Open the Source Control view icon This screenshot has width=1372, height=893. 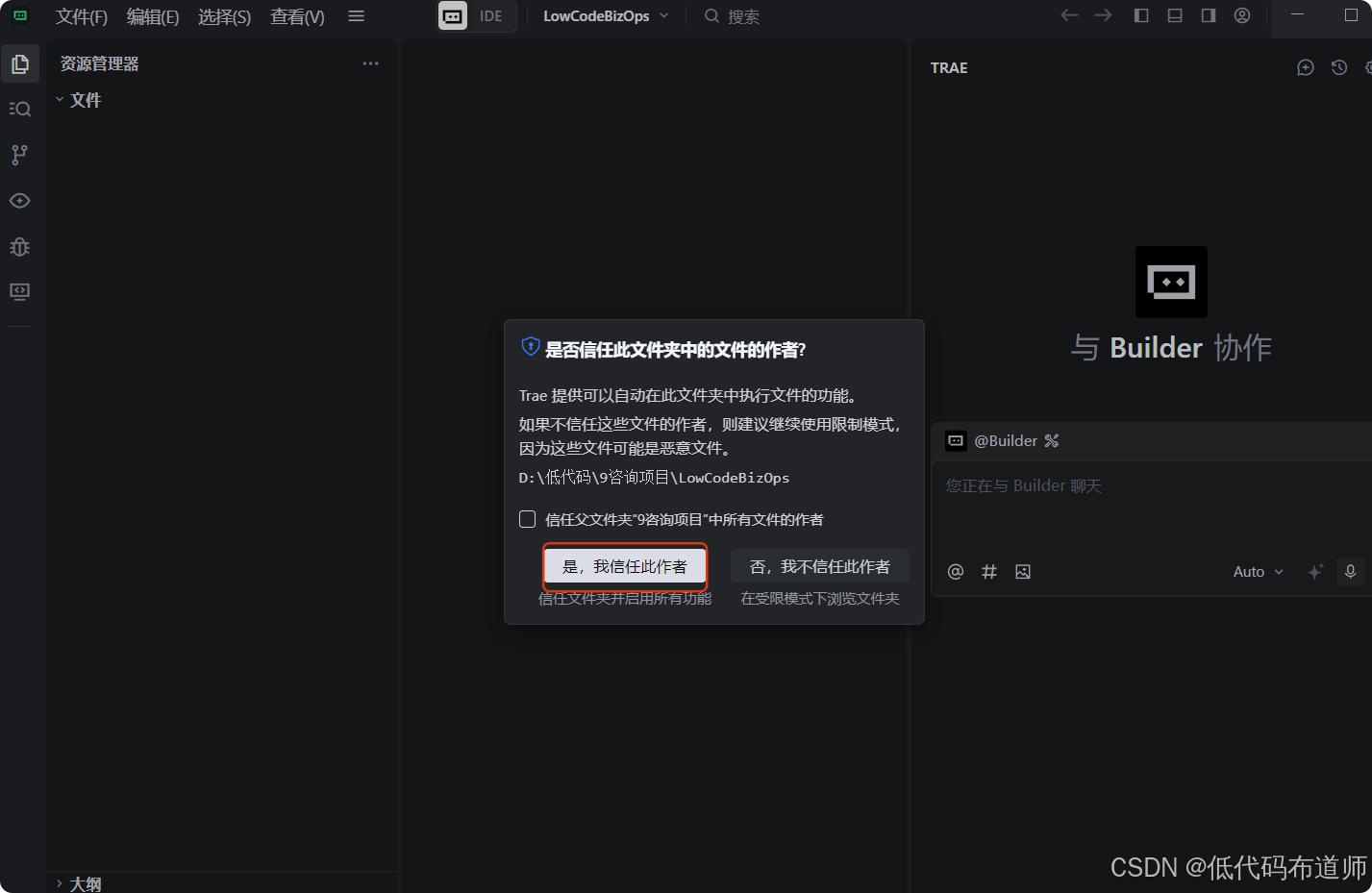coord(19,154)
